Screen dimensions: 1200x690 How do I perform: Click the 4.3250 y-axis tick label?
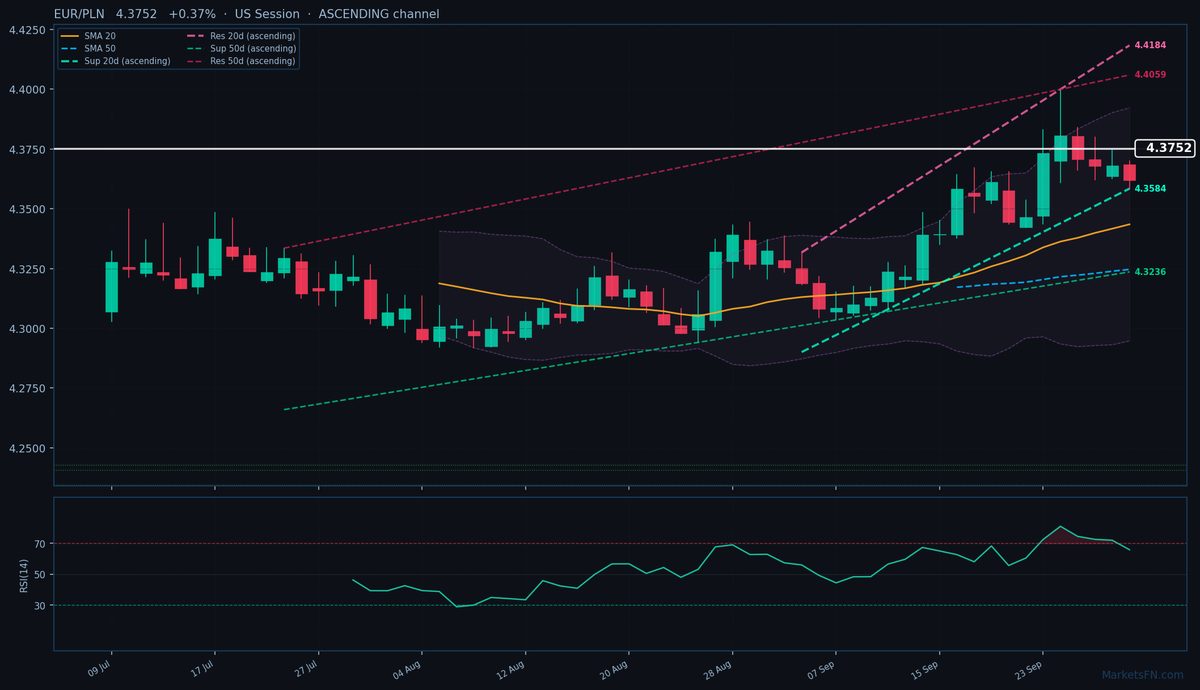(x=26, y=269)
